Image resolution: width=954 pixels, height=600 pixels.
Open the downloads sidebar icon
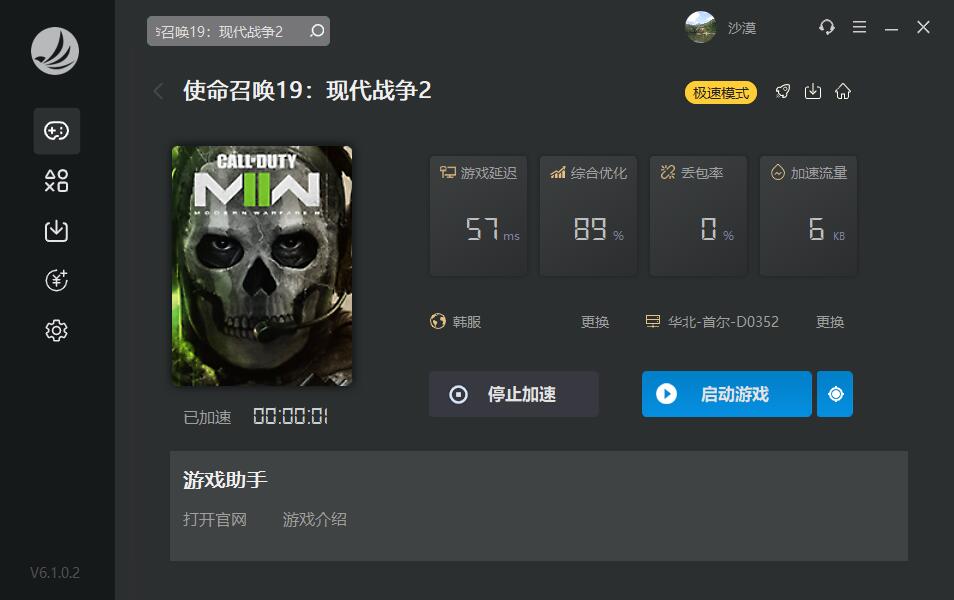point(57,231)
